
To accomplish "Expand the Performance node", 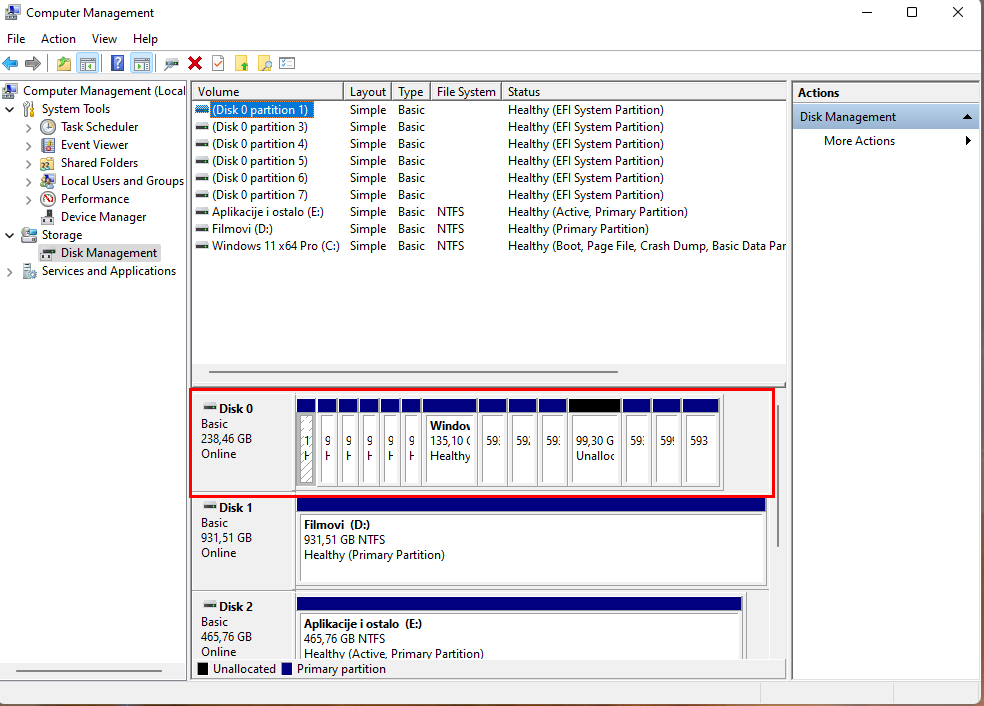I will (28, 200).
